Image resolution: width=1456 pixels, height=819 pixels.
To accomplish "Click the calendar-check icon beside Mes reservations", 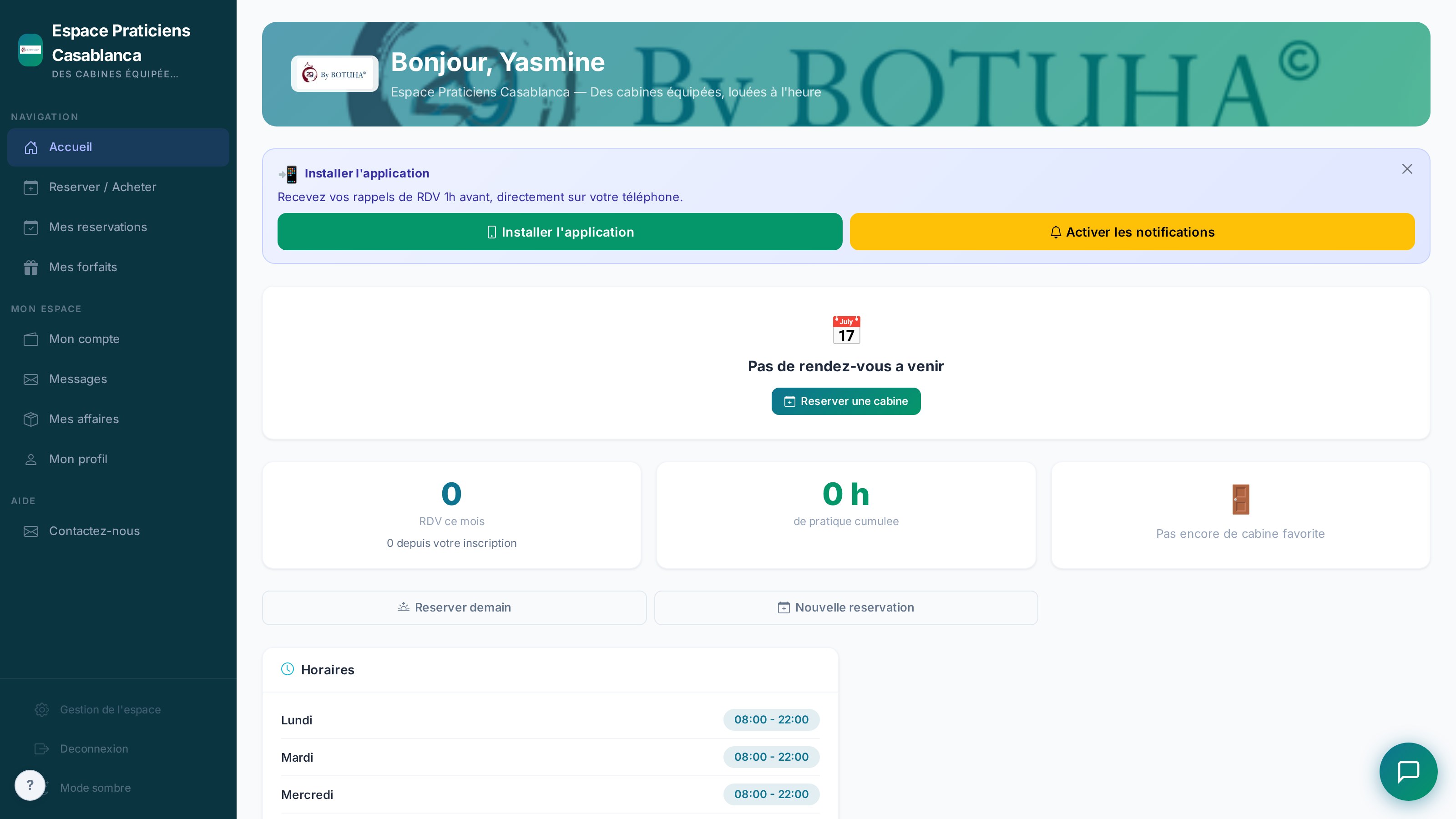I will pos(31,228).
